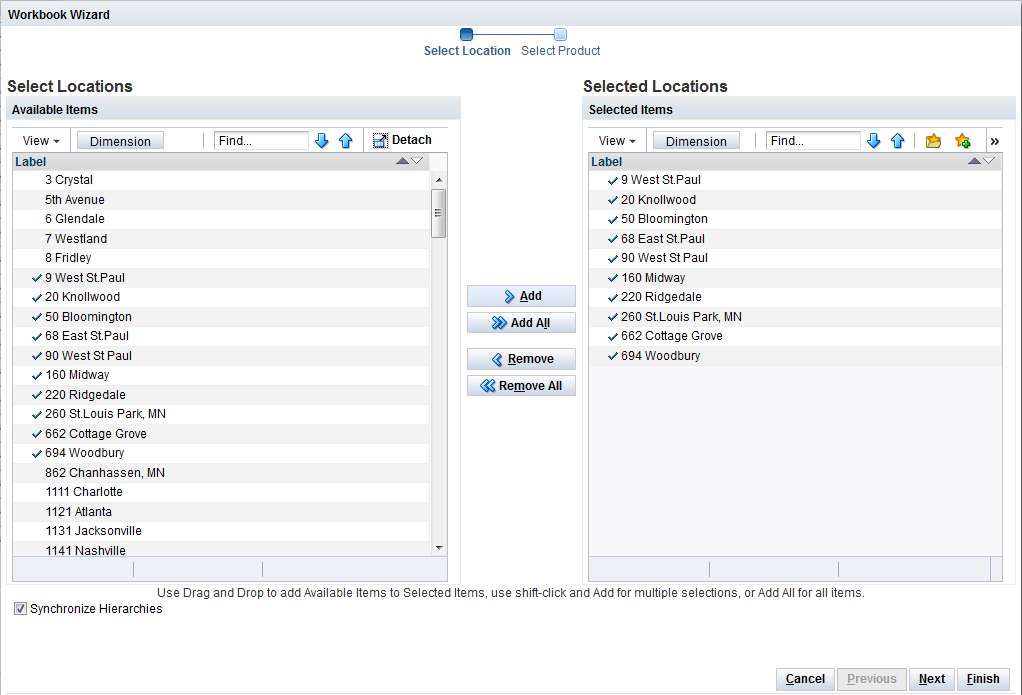The height and width of the screenshot is (695, 1022).
Task: Select 1131 Jacksonville in Available Items
Action: tap(221, 531)
